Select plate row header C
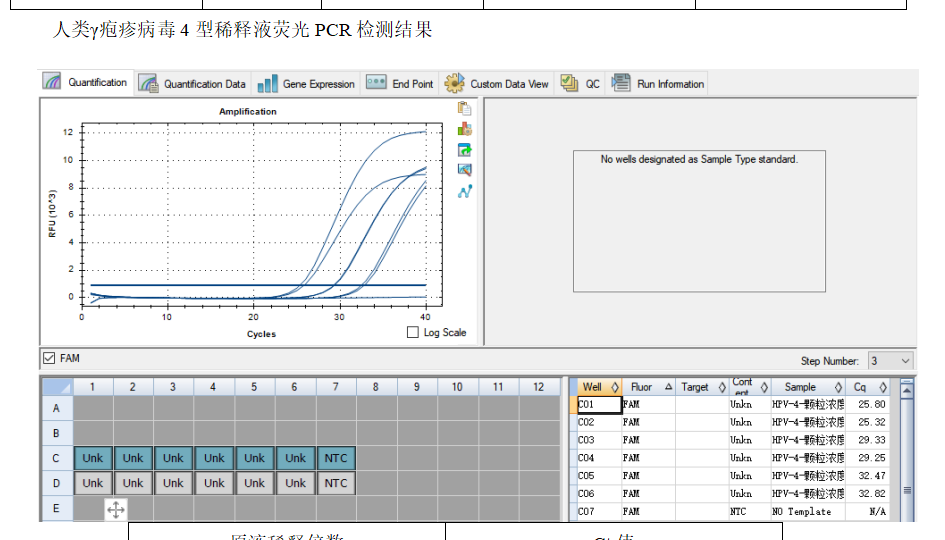This screenshot has height=540, width=945. pos(57,458)
